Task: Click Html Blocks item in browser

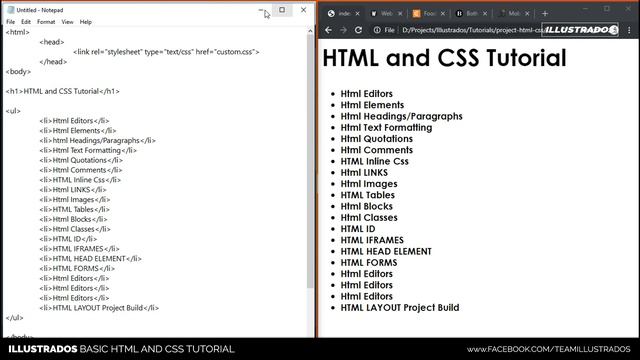Action: 367,206
